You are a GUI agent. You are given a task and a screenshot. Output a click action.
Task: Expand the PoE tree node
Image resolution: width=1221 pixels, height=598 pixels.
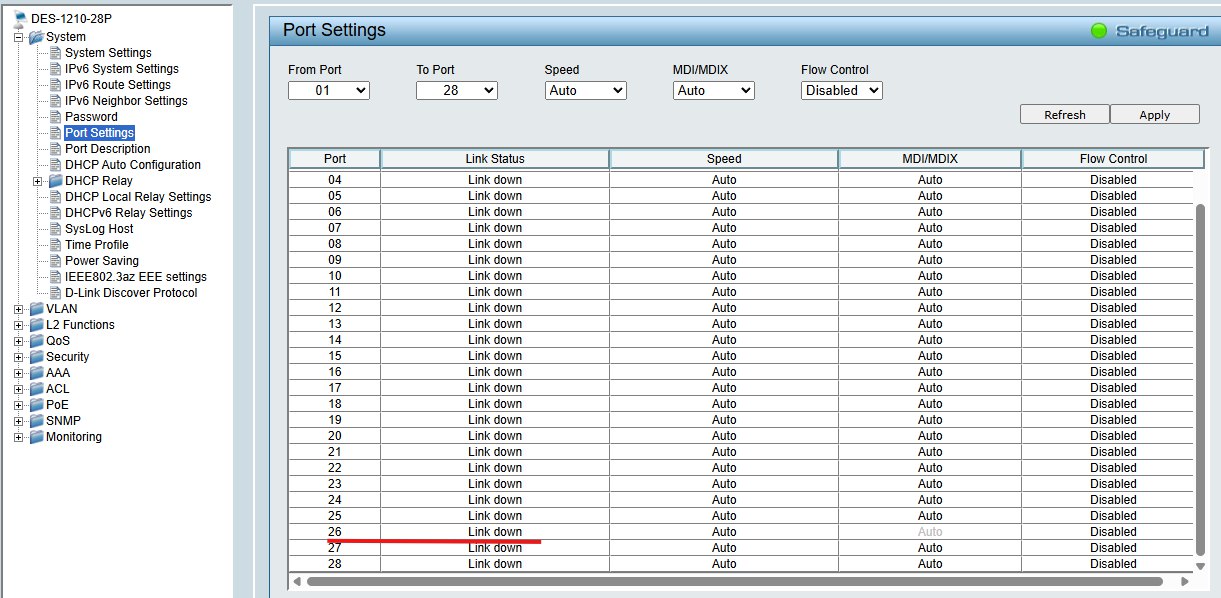tap(19, 405)
